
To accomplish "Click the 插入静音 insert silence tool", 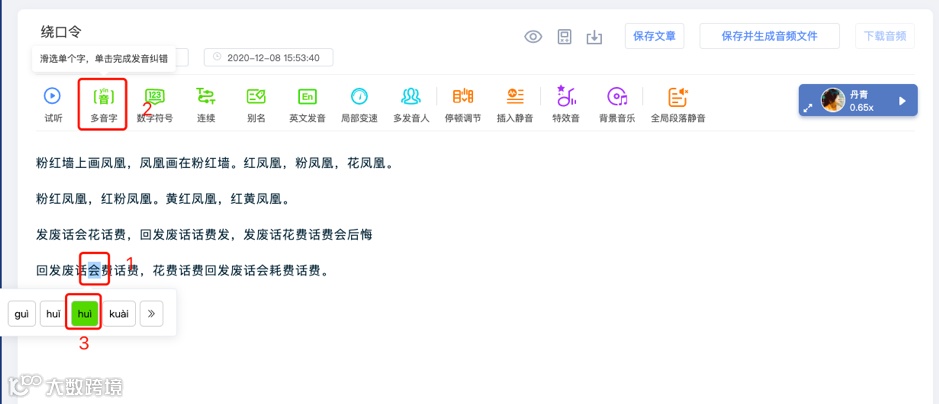I will [x=514, y=104].
